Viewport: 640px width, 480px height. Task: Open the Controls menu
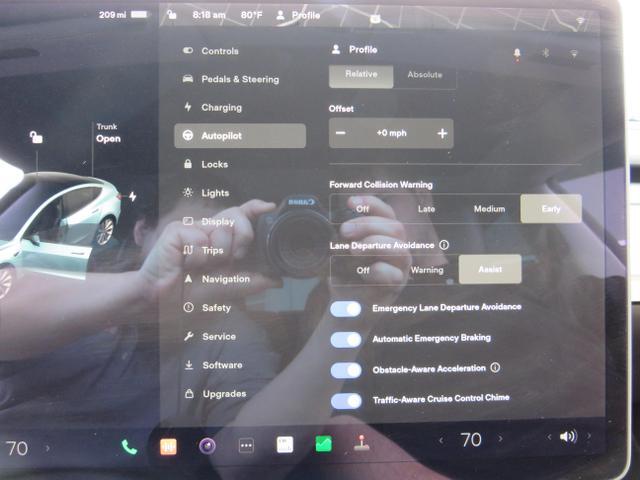[211, 51]
